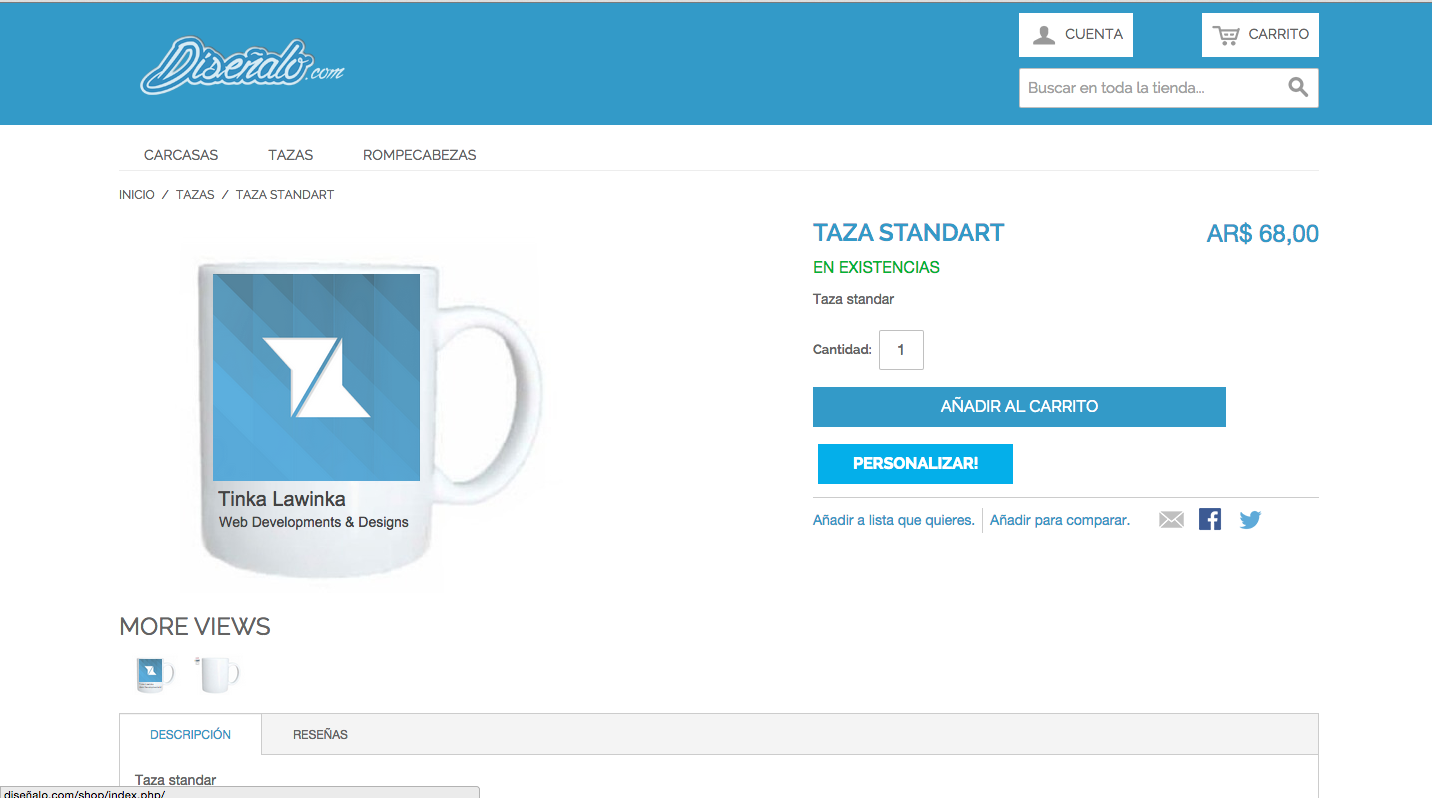
Task: Click the MORE VIEWS heading
Action: [195, 627]
